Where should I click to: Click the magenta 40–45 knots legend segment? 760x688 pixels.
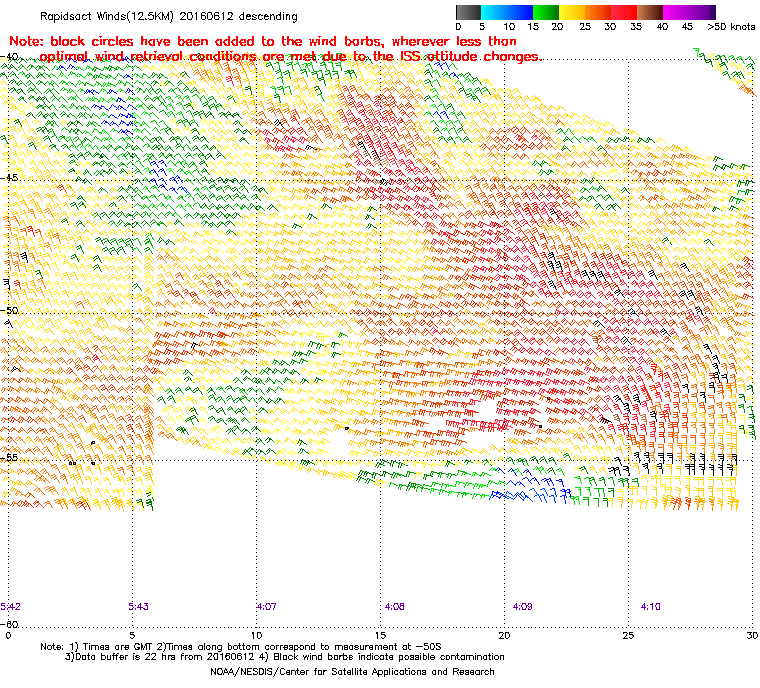[x=676, y=12]
